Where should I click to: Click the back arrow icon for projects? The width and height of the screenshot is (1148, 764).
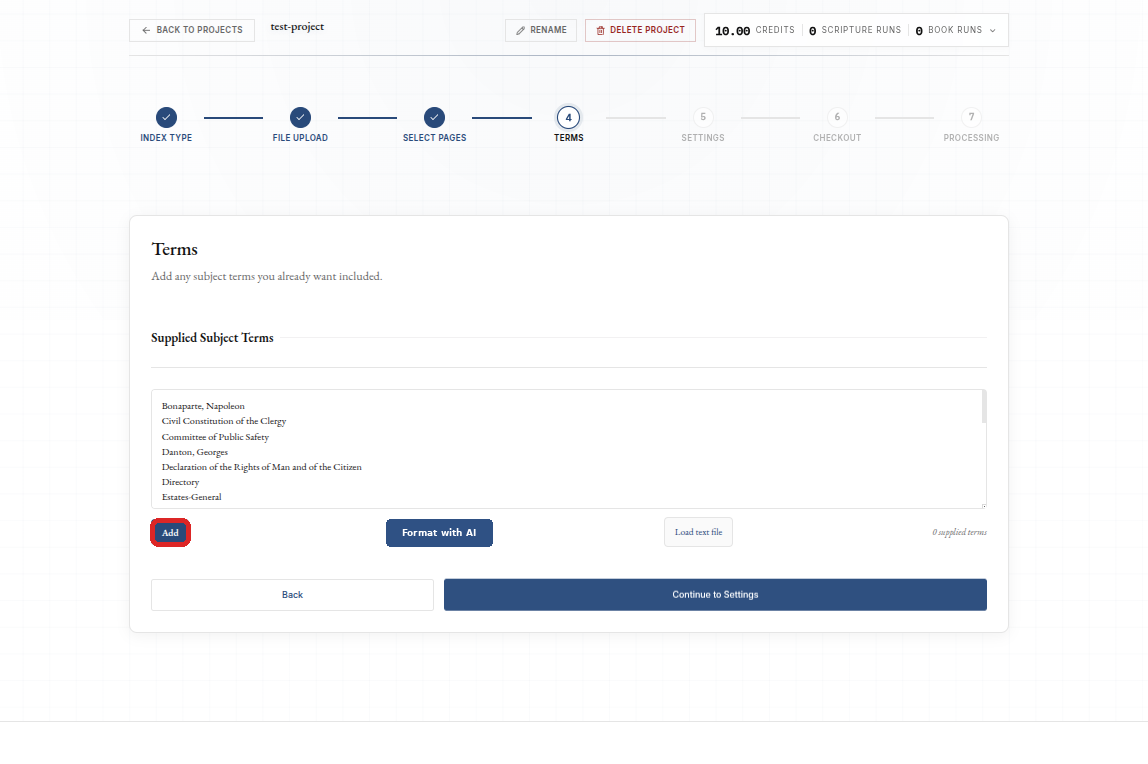click(146, 30)
